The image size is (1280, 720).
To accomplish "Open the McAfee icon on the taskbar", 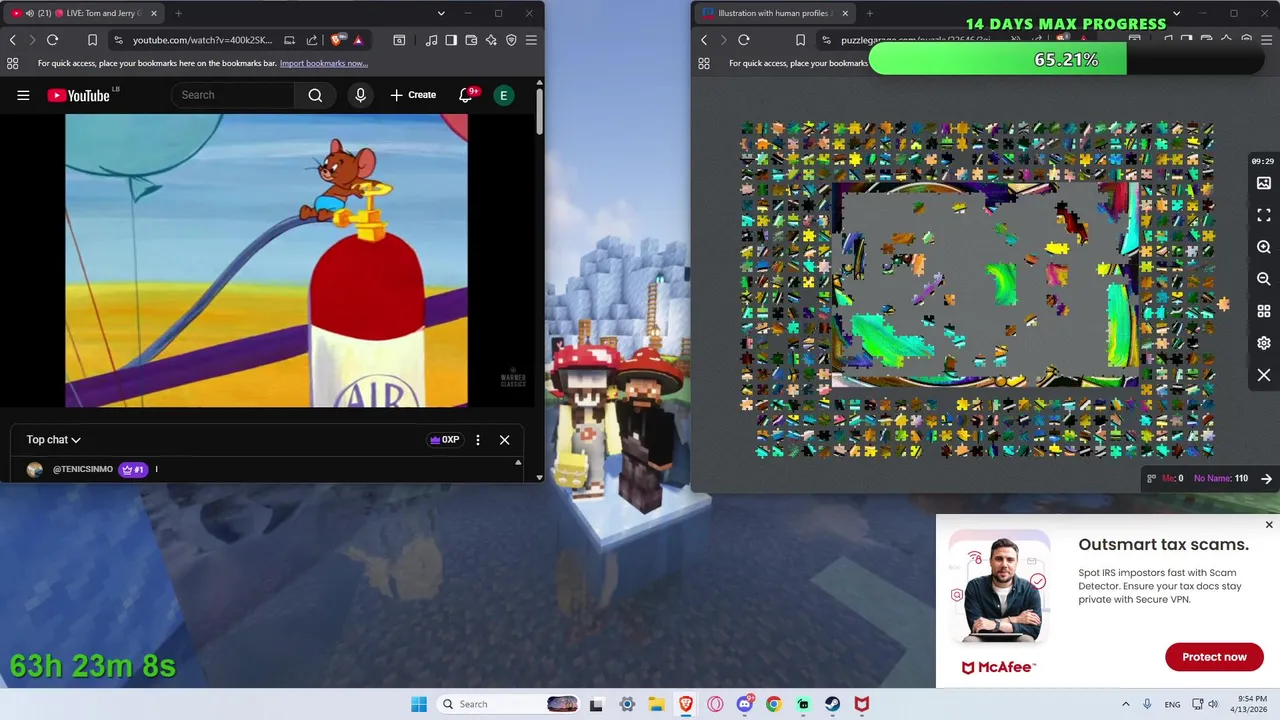I will point(861,704).
